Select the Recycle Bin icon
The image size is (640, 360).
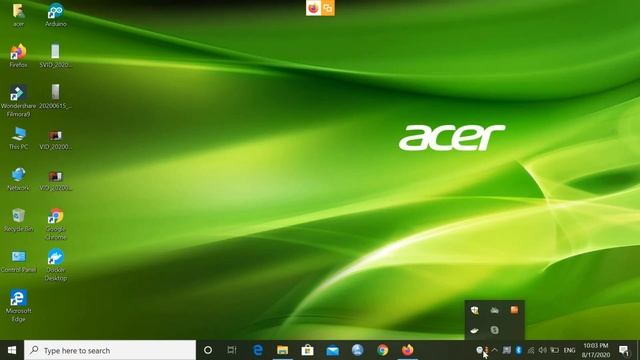click(18, 220)
